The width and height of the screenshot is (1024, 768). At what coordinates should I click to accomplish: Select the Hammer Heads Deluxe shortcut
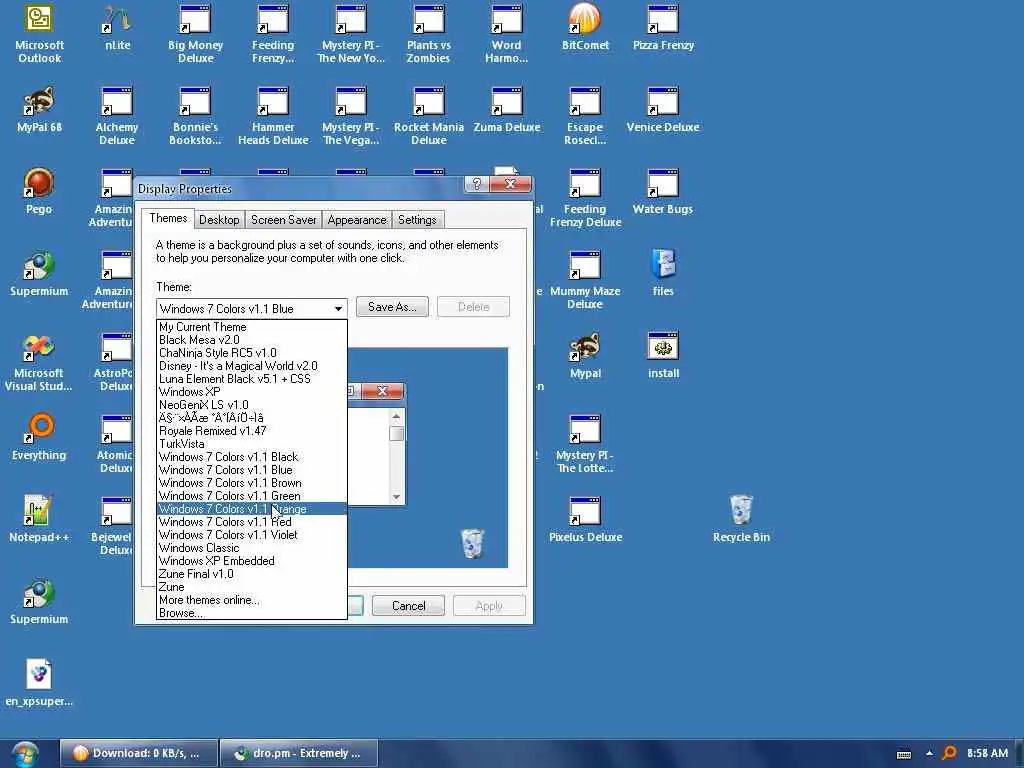[273, 116]
